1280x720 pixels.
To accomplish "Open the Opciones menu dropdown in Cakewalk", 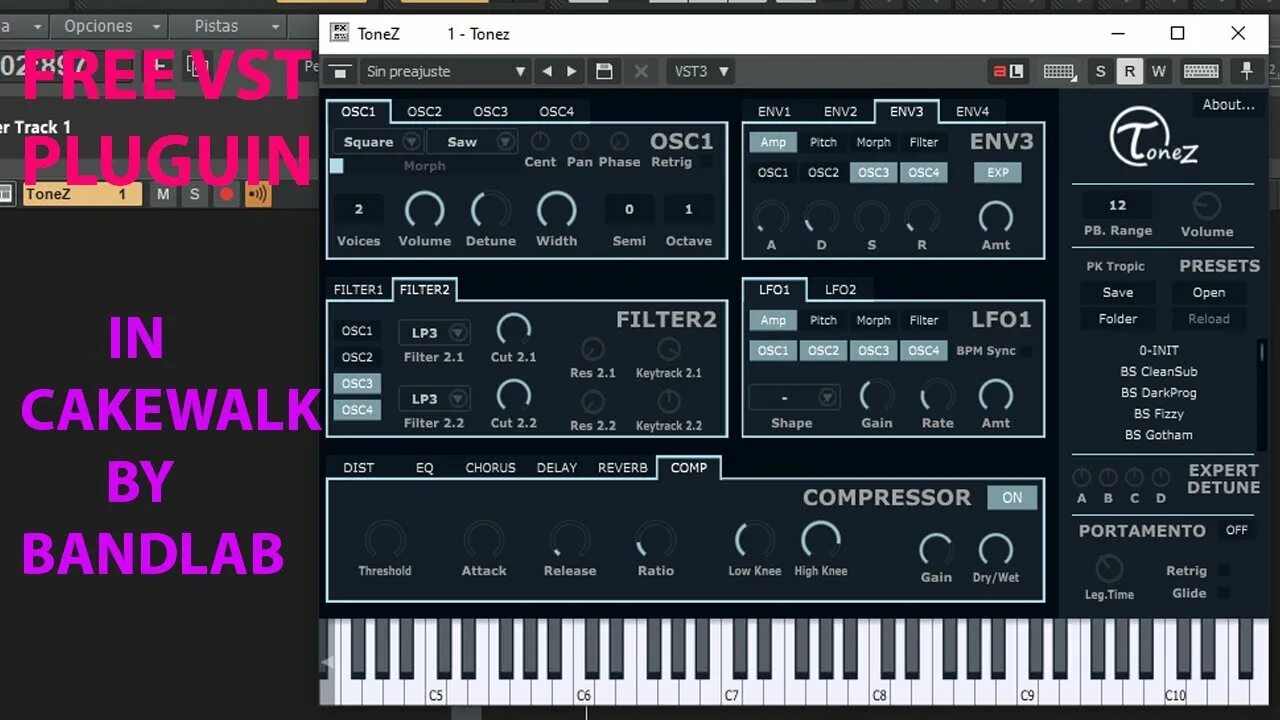I will pos(108,26).
